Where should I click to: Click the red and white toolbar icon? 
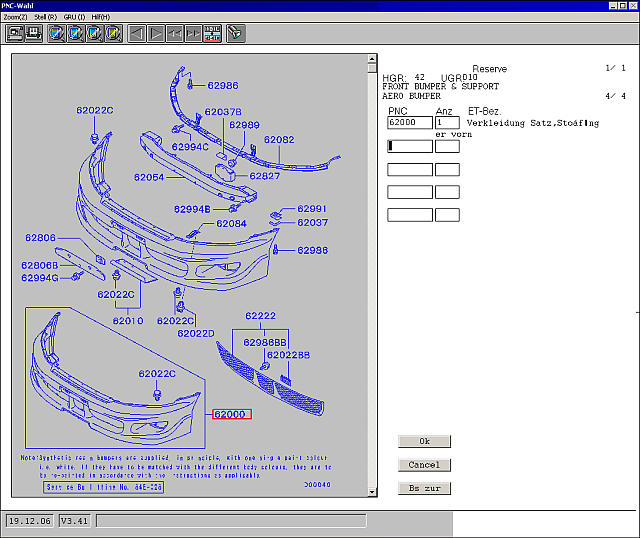212,33
